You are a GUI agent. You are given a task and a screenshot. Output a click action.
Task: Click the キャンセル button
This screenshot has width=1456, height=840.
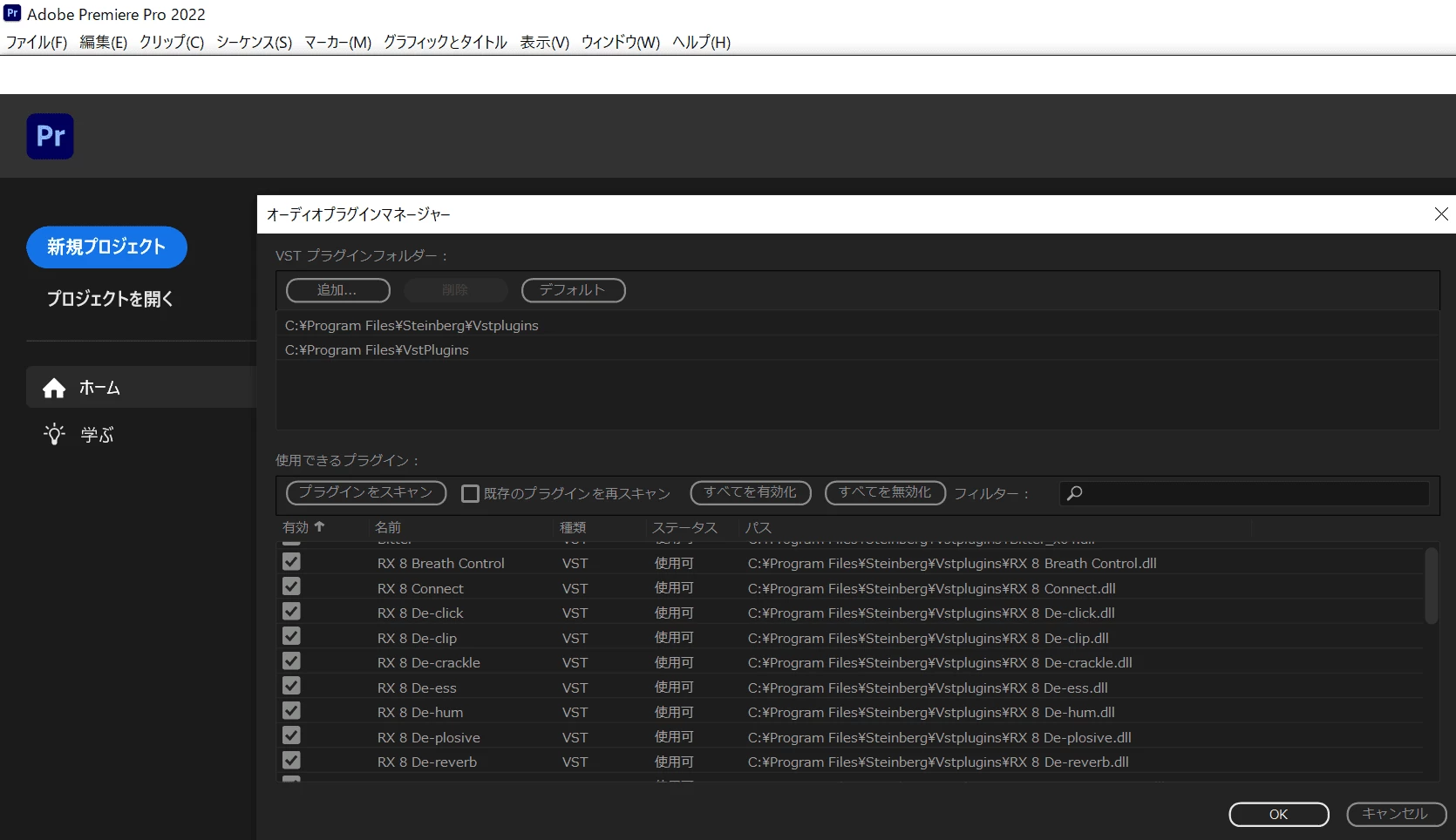click(x=1396, y=814)
